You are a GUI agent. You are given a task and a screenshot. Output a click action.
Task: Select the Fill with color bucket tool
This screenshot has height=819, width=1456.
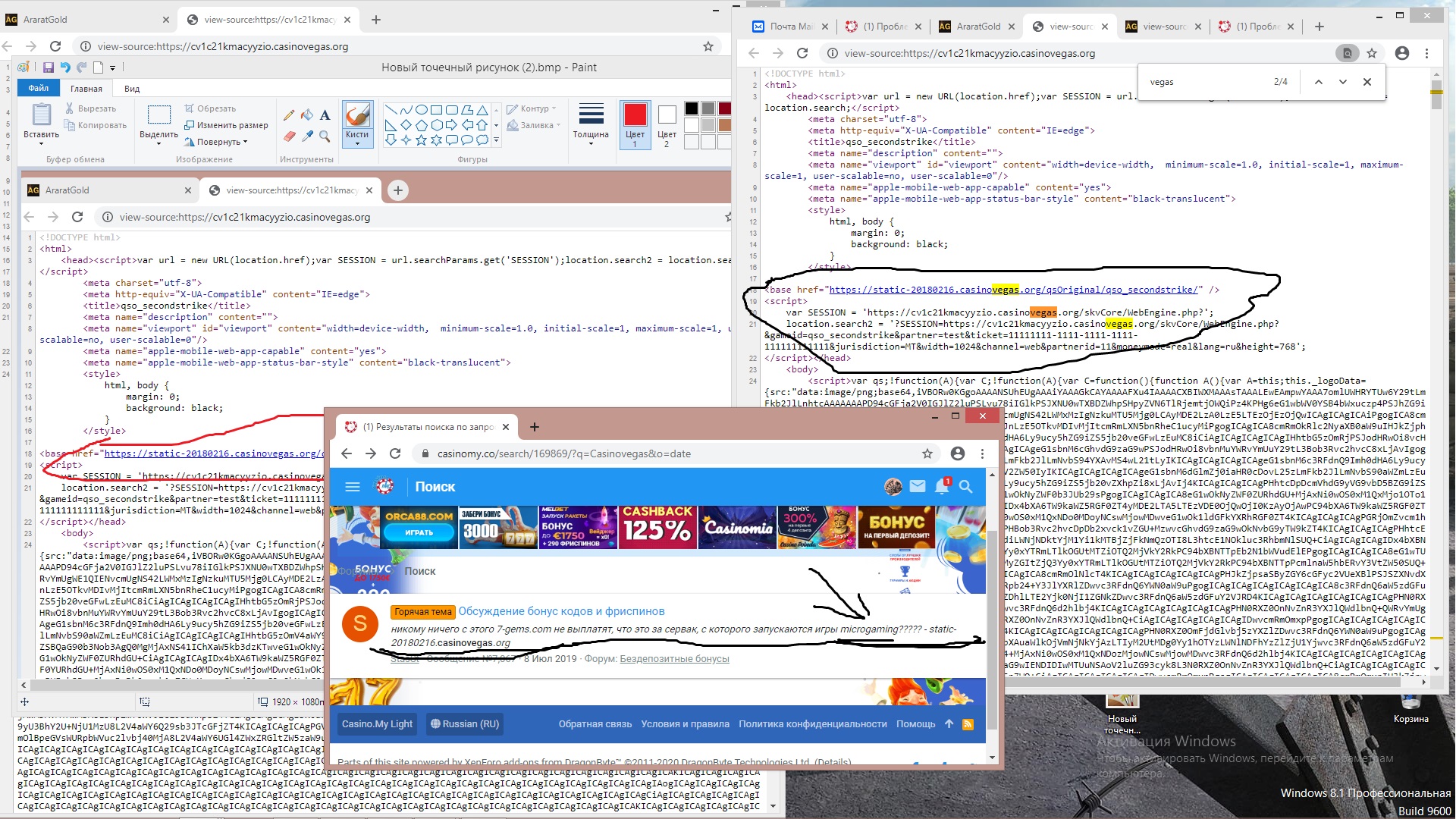coord(307,115)
